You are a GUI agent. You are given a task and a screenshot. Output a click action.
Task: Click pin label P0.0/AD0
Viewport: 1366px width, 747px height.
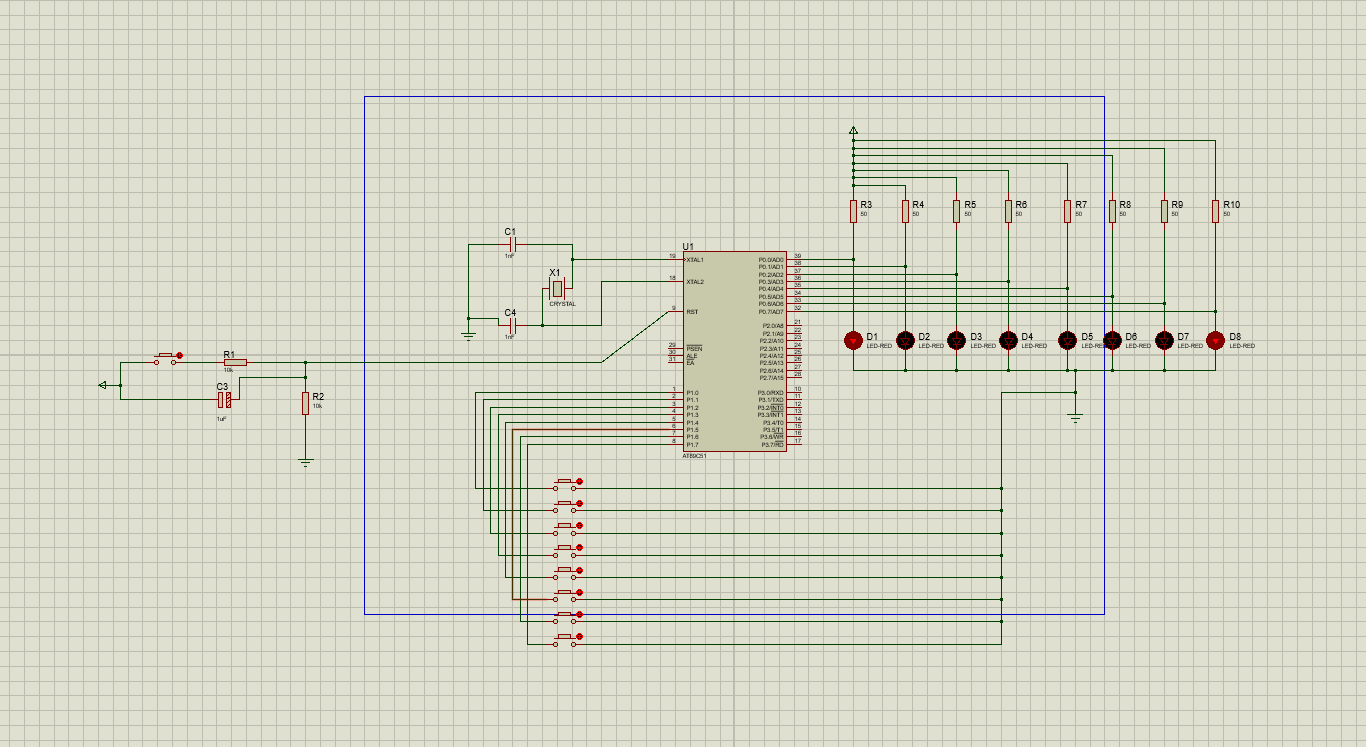coord(771,260)
